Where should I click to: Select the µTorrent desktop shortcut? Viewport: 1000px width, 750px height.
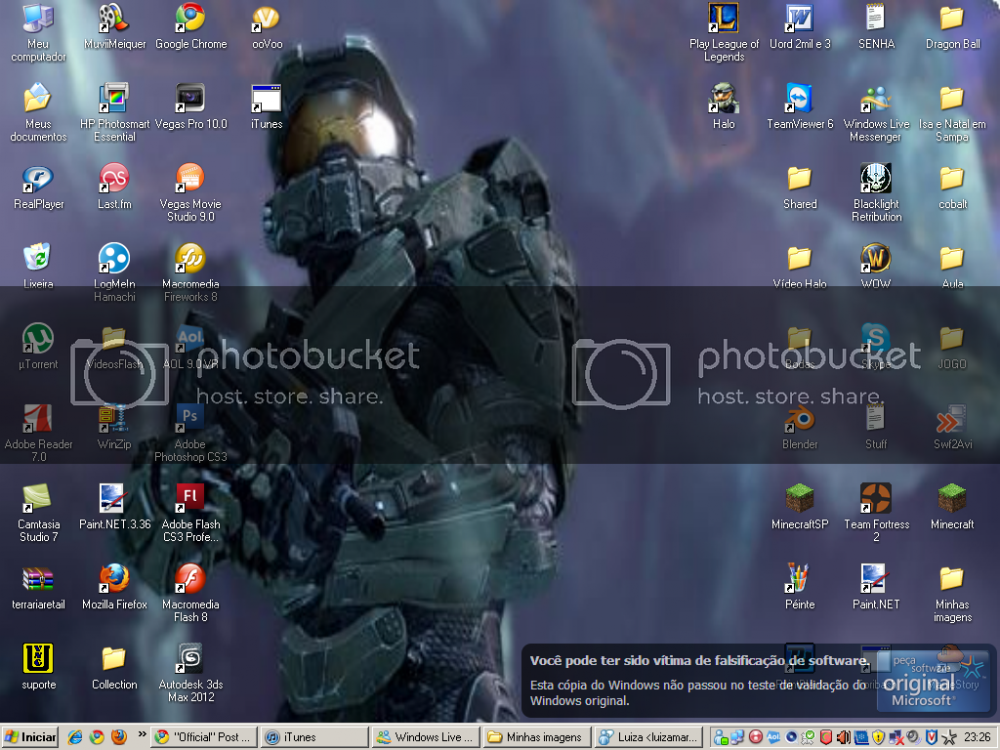pyautogui.click(x=38, y=347)
